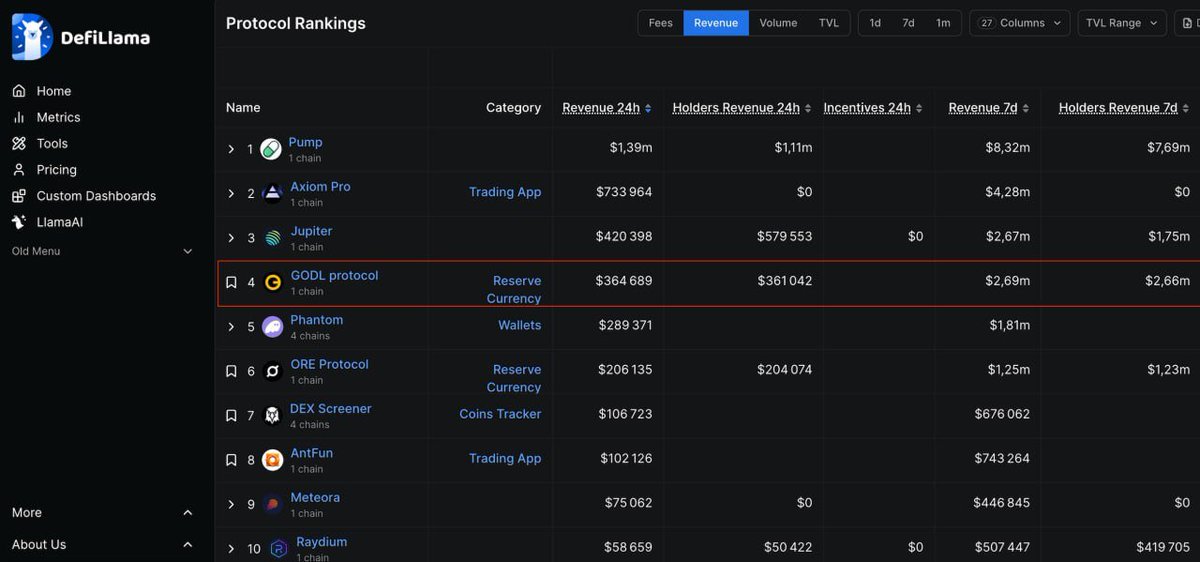This screenshot has height=562, width=1200.
Task: Toggle the More section chevron
Action: [187, 513]
